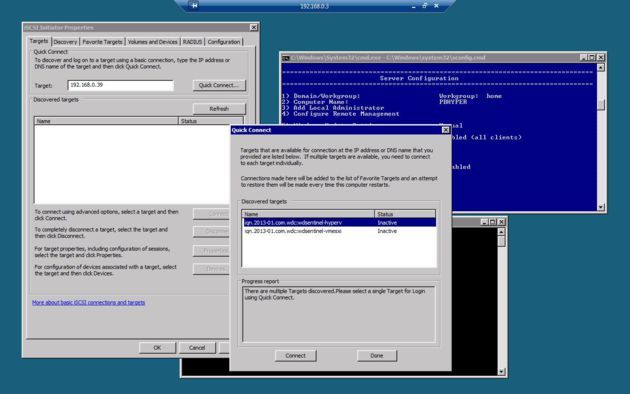
Task: Switch to the Discovery tab
Action: tap(65, 42)
